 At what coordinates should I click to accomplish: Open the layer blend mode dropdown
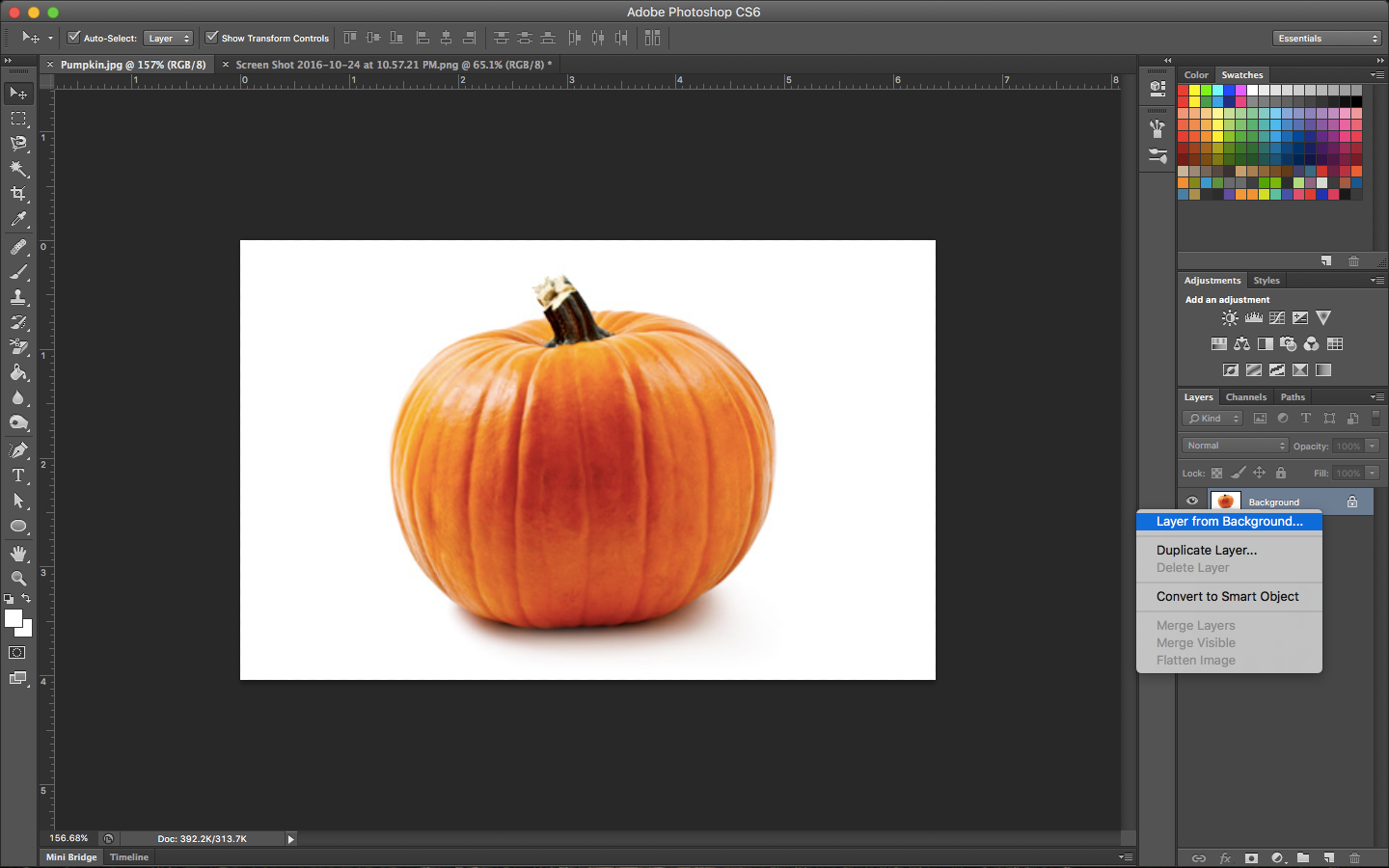[x=1235, y=445]
